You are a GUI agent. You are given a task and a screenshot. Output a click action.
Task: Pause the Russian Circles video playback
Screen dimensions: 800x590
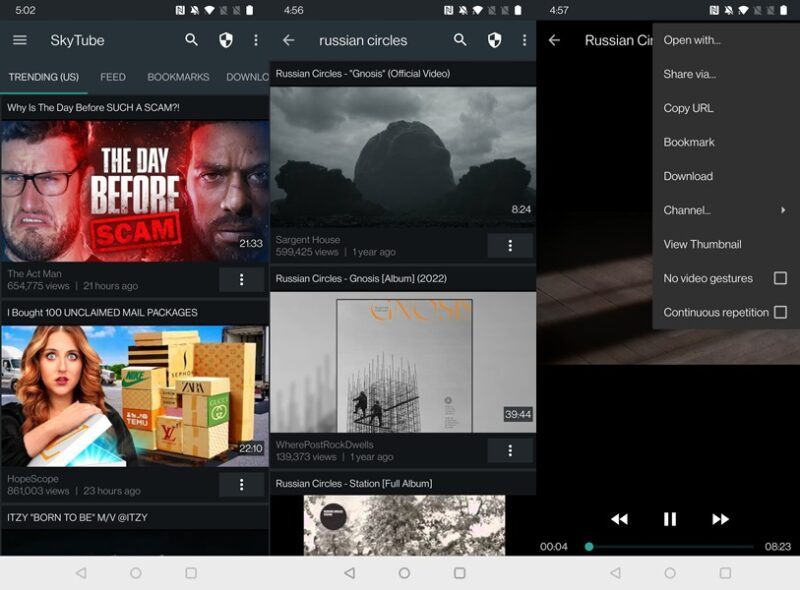pos(669,519)
